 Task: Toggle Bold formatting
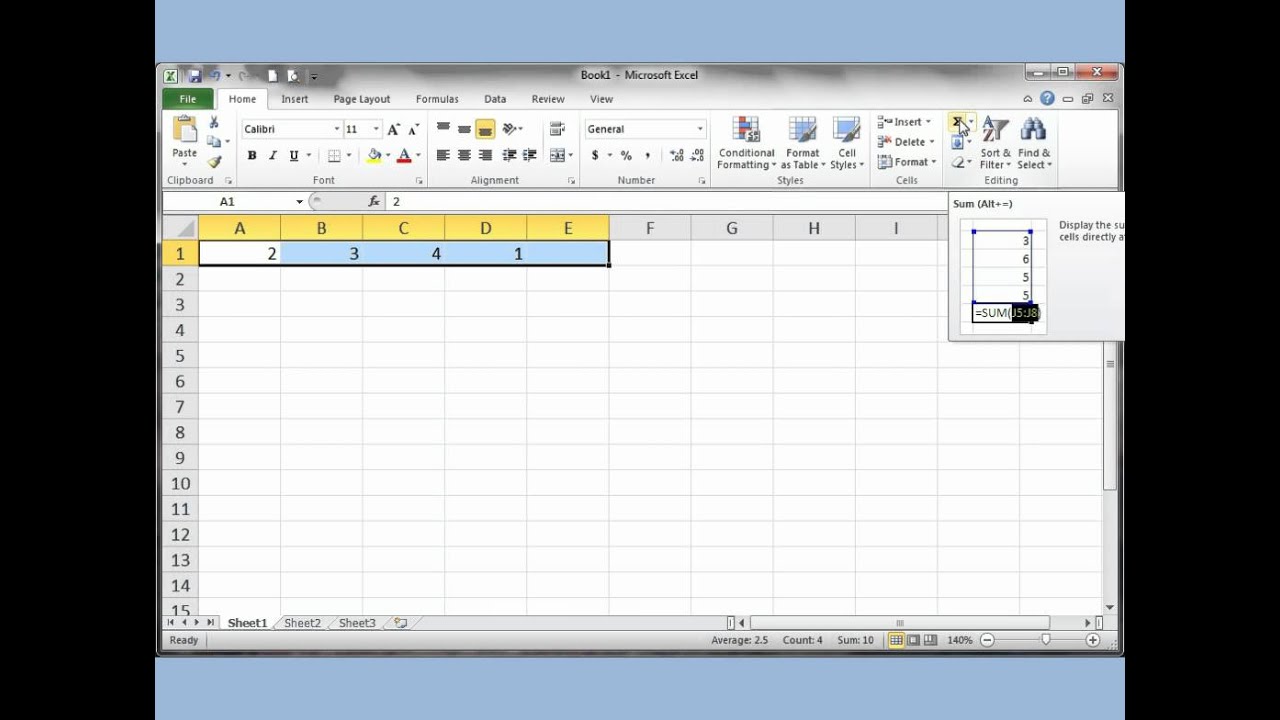click(x=252, y=155)
